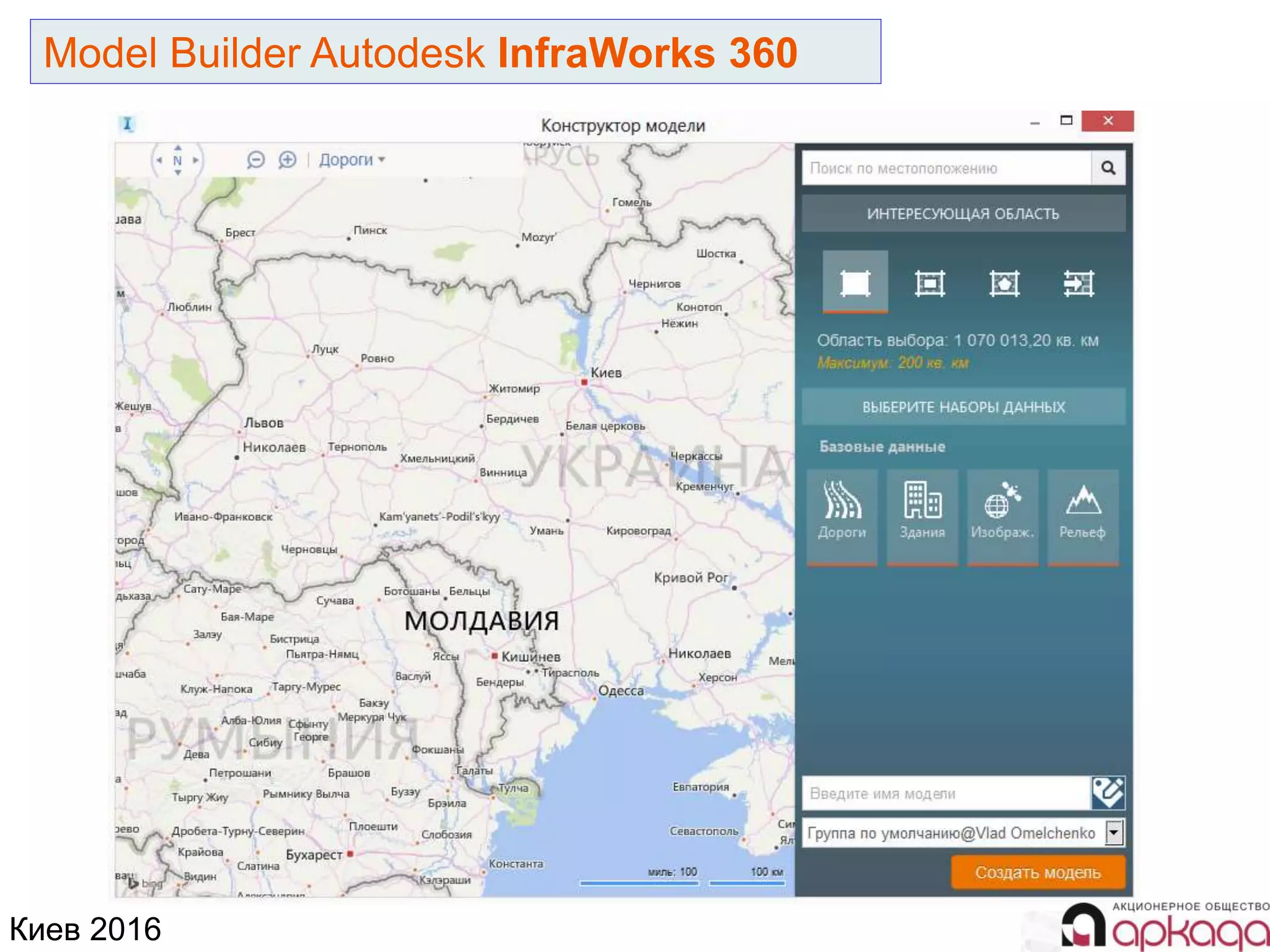Click the Кишинев city label on map

(531, 656)
